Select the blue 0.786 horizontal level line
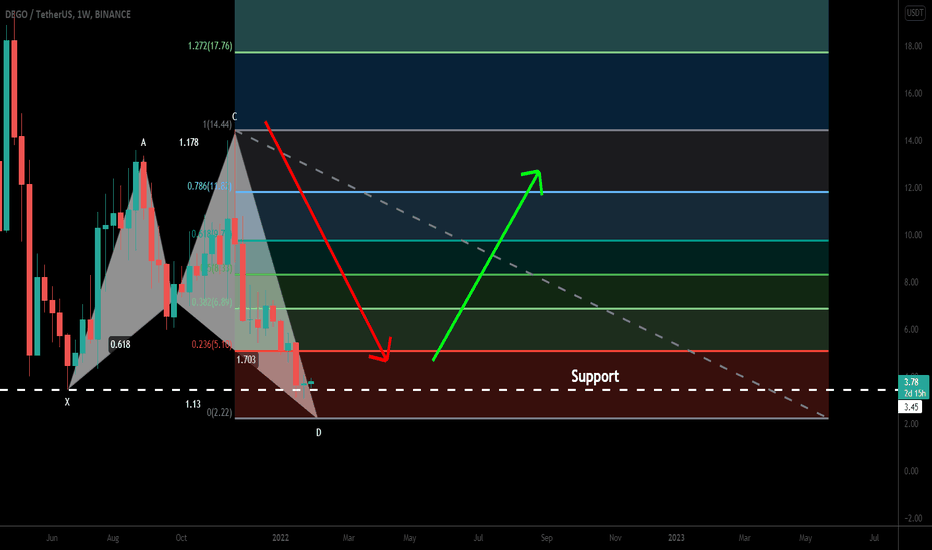 point(531,192)
